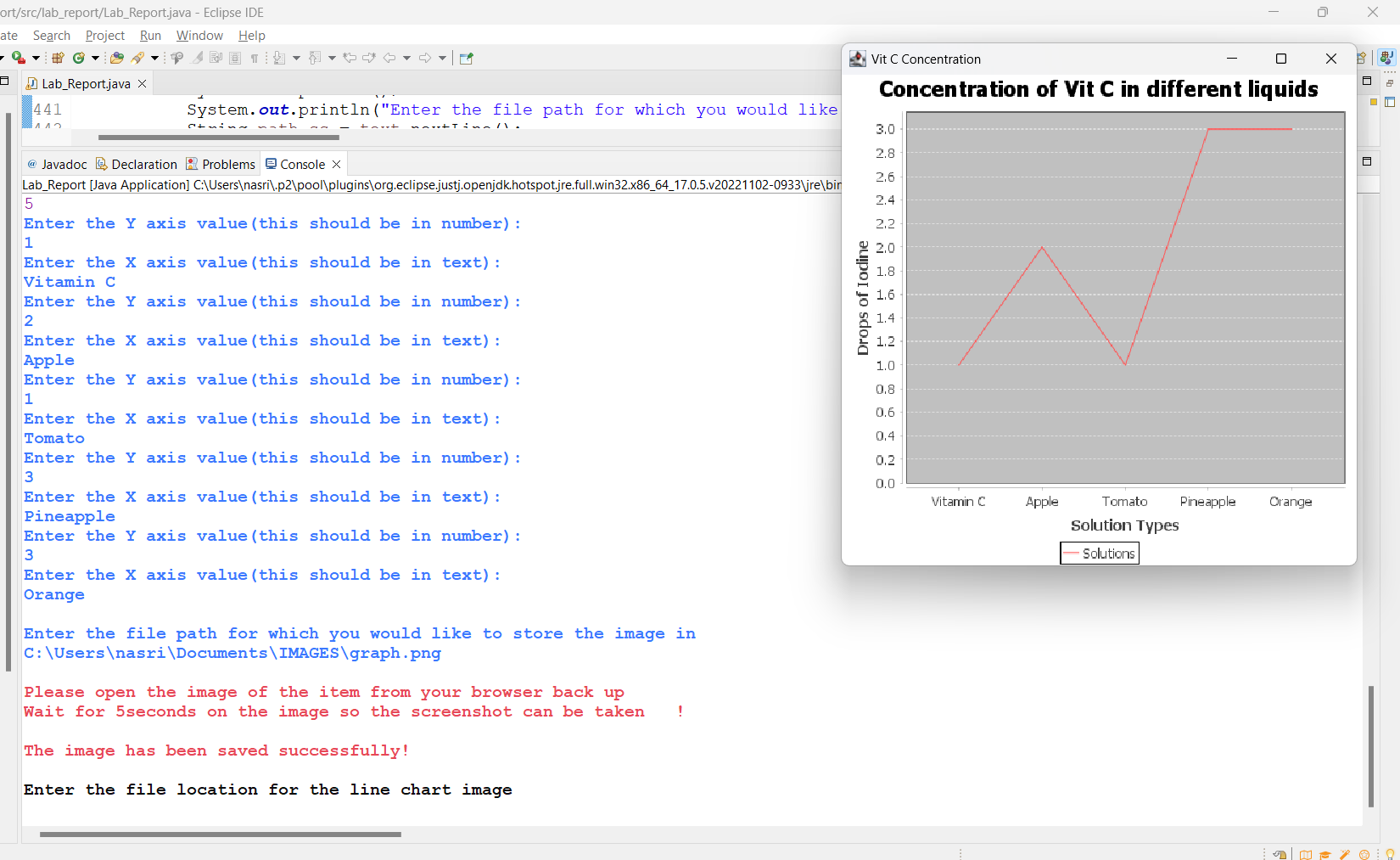Click the editor's minimize icon at far left
The width and height of the screenshot is (1400, 860).
(4, 81)
